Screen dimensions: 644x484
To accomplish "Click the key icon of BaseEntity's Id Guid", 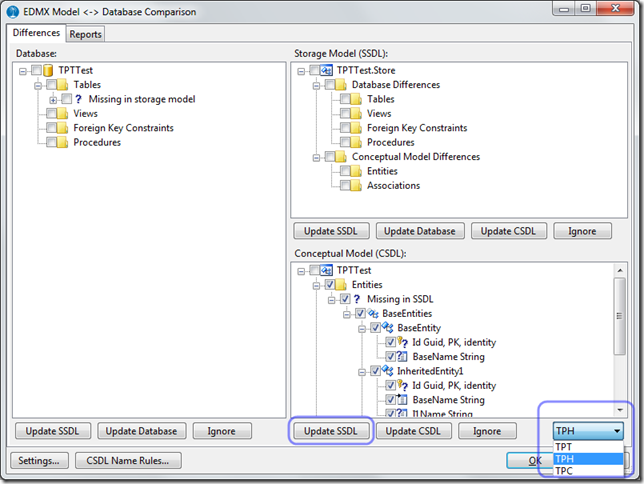I will tap(402, 342).
